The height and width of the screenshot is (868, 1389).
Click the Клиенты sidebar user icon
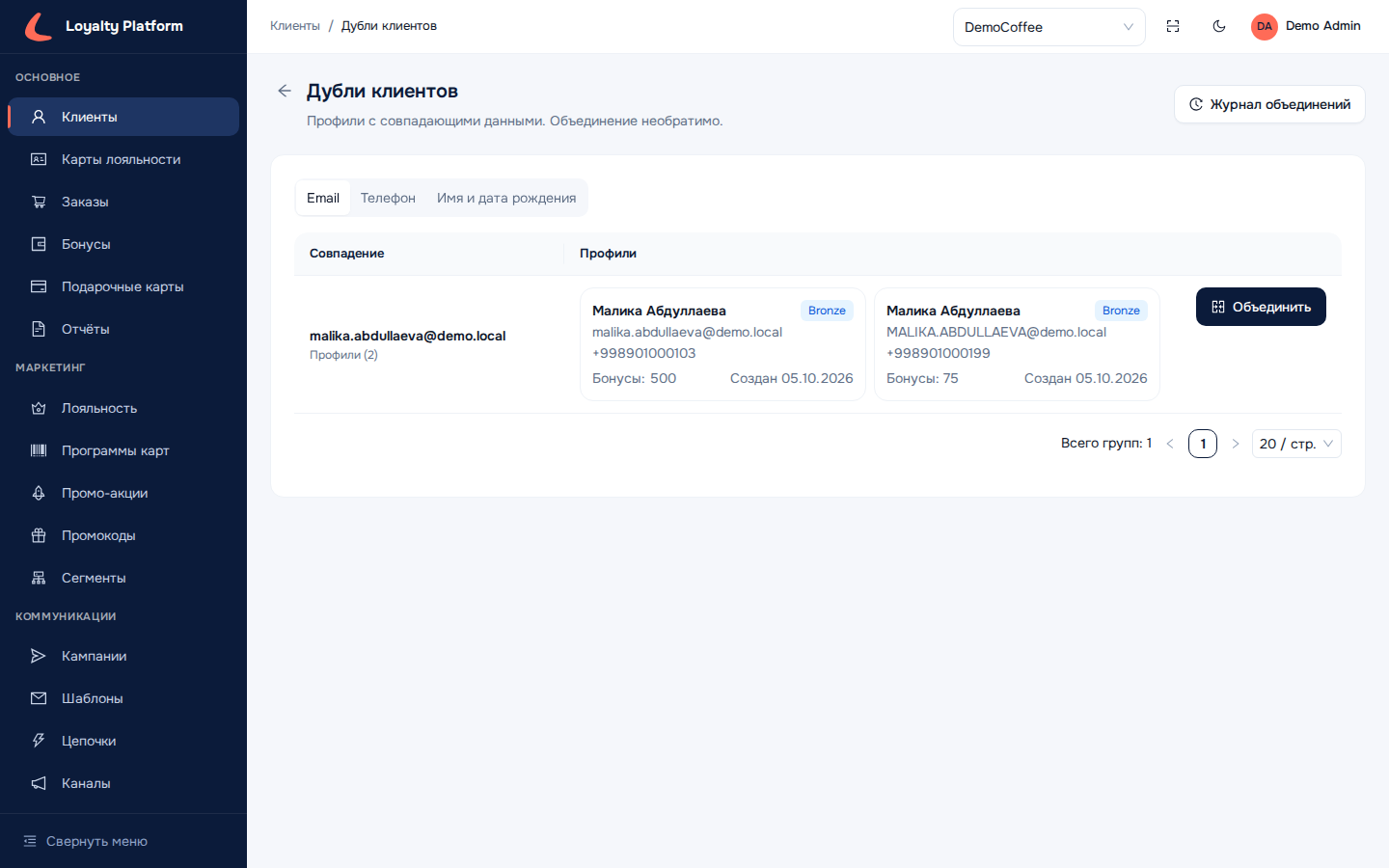point(39,117)
